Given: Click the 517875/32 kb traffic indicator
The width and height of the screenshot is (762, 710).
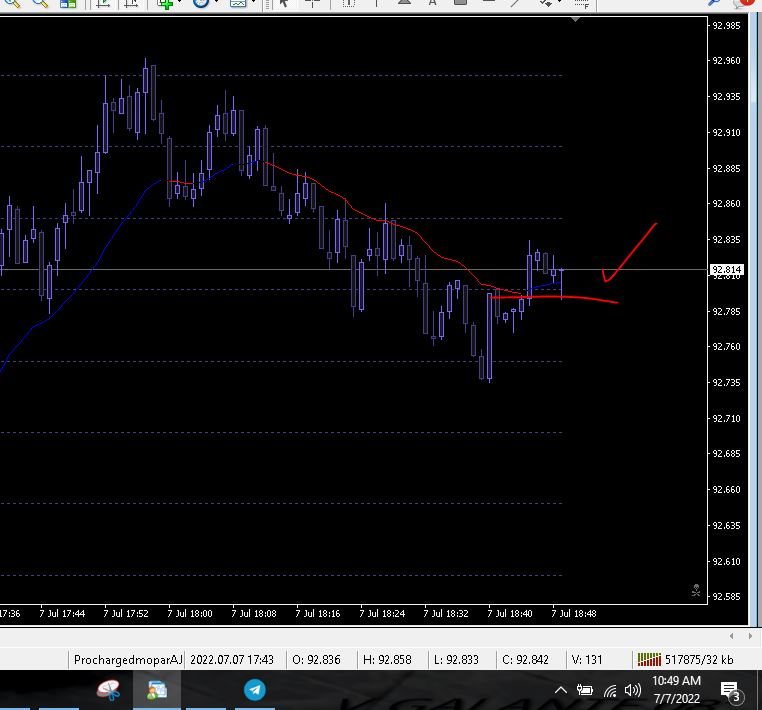Looking at the screenshot, I should pyautogui.click(x=699, y=659).
